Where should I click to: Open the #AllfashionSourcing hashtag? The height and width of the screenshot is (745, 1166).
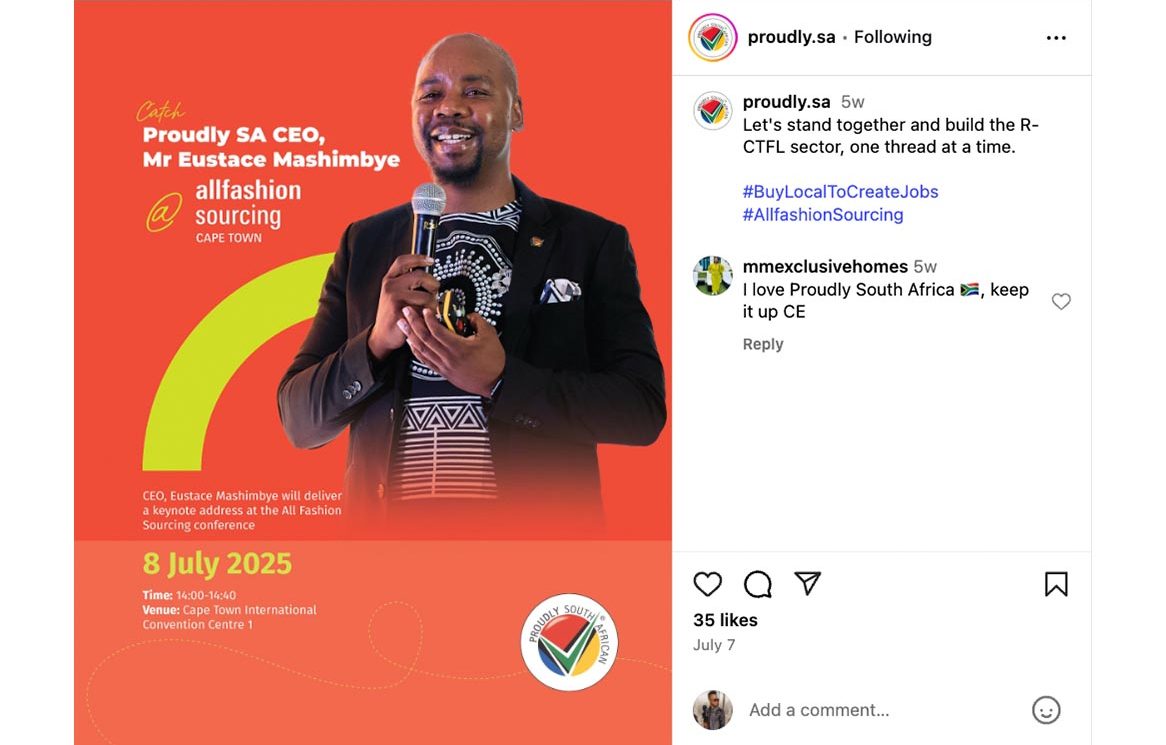click(x=822, y=215)
